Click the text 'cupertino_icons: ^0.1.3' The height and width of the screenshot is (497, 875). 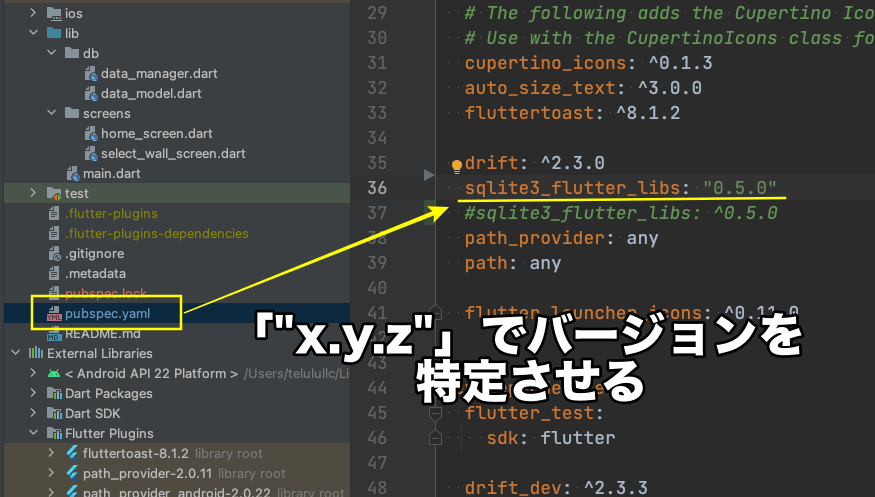click(x=589, y=63)
